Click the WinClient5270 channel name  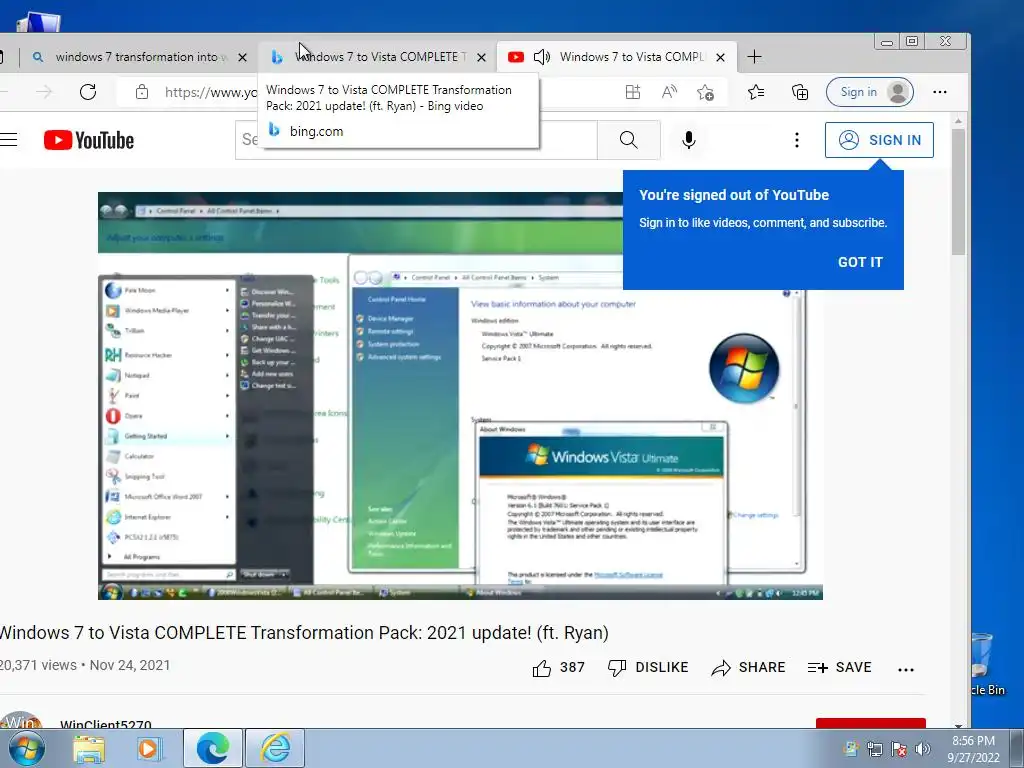tap(106, 724)
